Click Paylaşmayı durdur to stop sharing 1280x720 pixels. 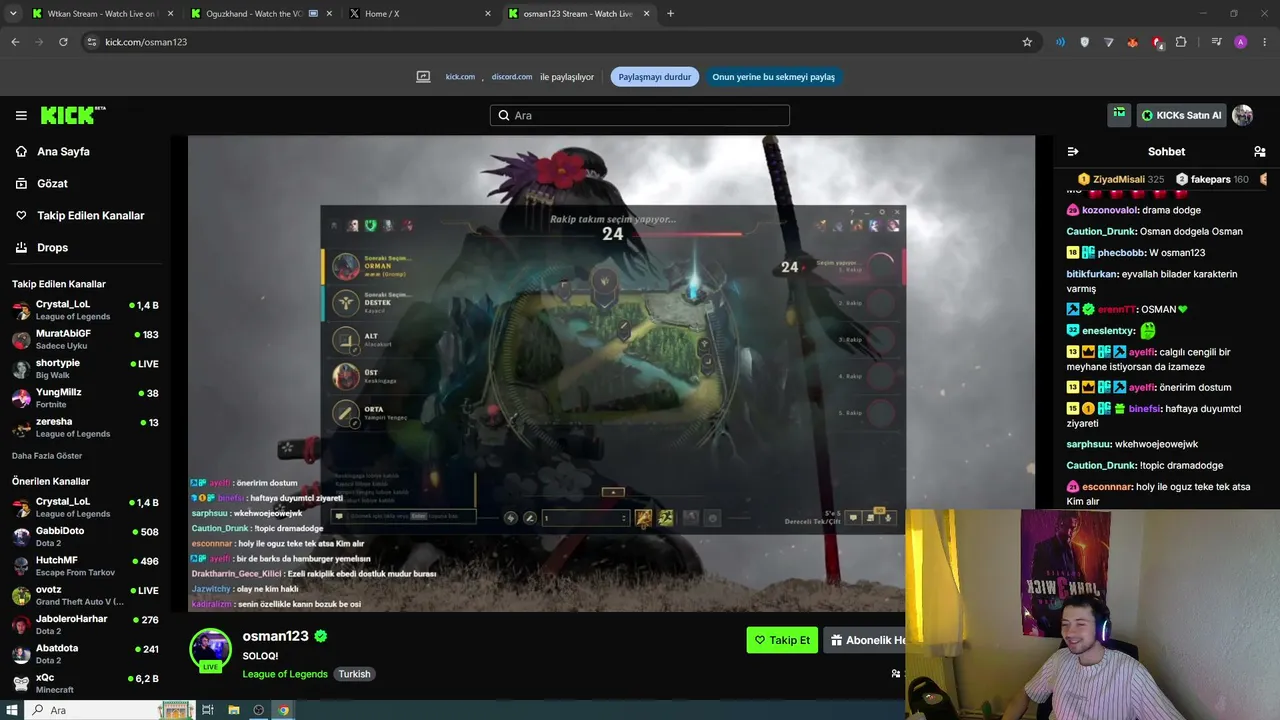click(x=655, y=77)
